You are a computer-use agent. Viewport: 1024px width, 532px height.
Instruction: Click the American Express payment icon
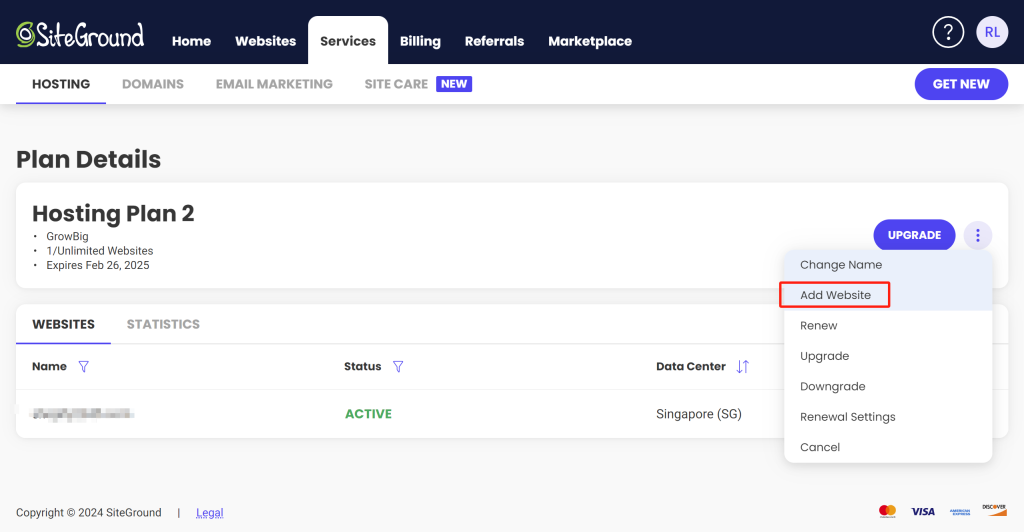click(959, 512)
